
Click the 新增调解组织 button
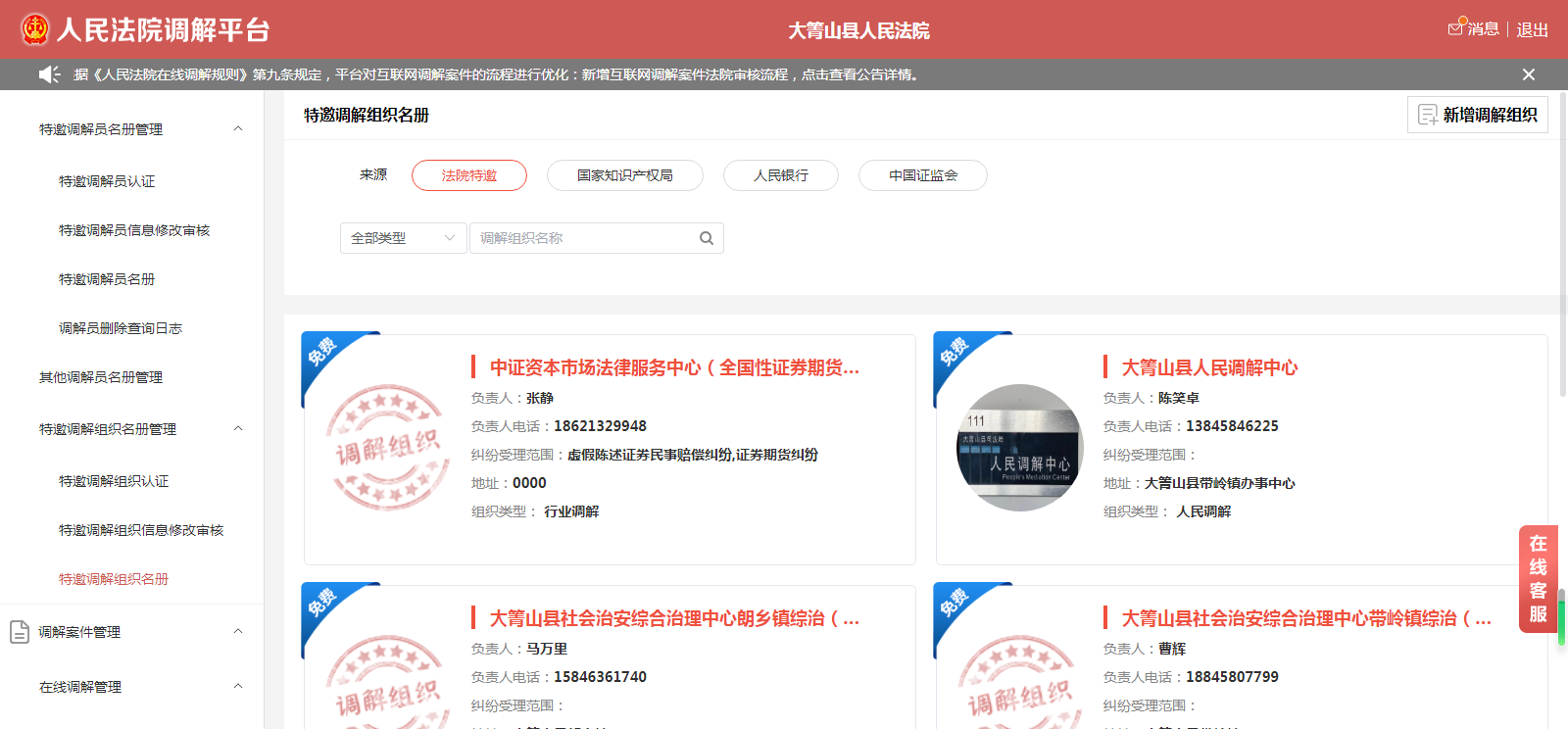(1477, 115)
